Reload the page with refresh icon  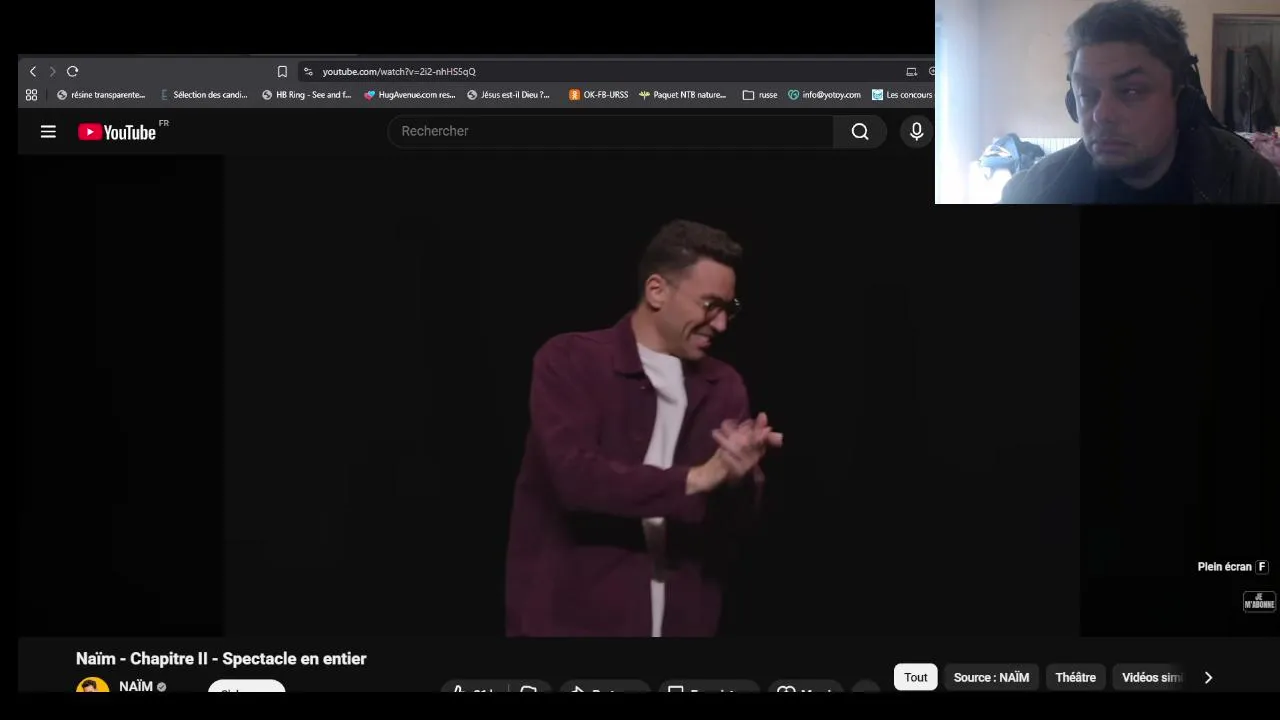pyautogui.click(x=72, y=71)
